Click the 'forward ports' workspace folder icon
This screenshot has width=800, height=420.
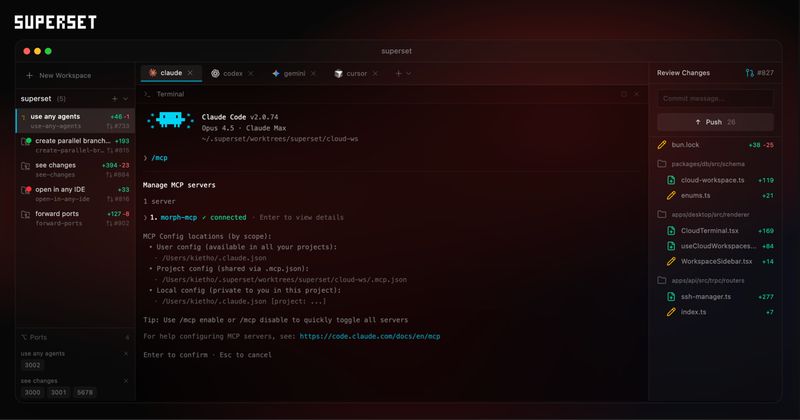click(x=25, y=214)
